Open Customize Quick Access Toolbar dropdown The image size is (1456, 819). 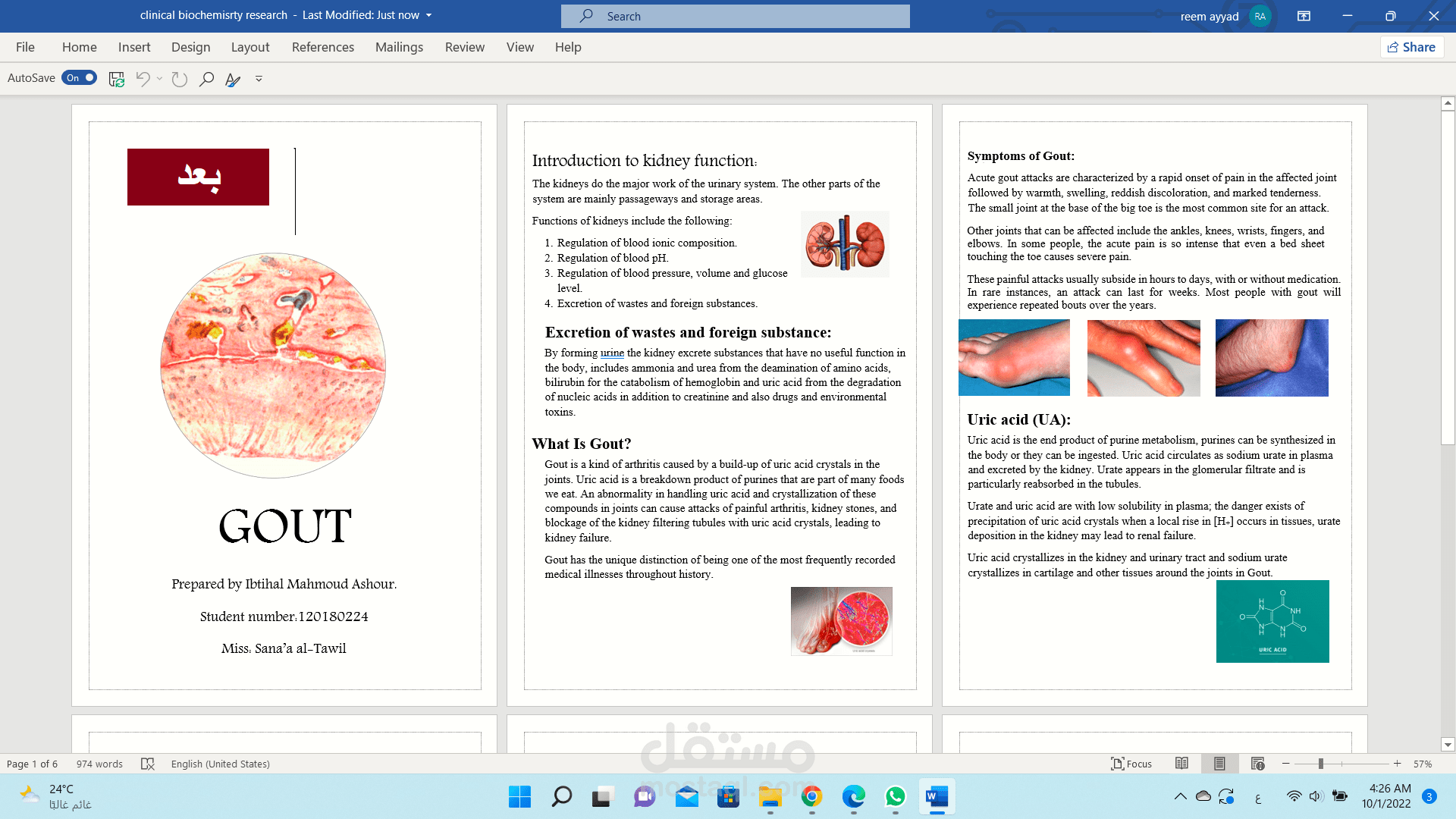[x=259, y=79]
